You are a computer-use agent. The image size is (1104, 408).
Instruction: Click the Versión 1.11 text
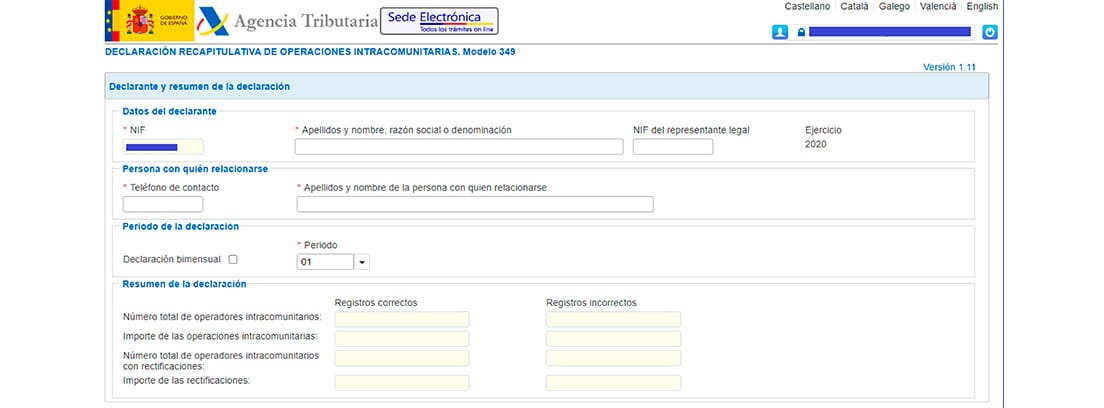(x=949, y=67)
